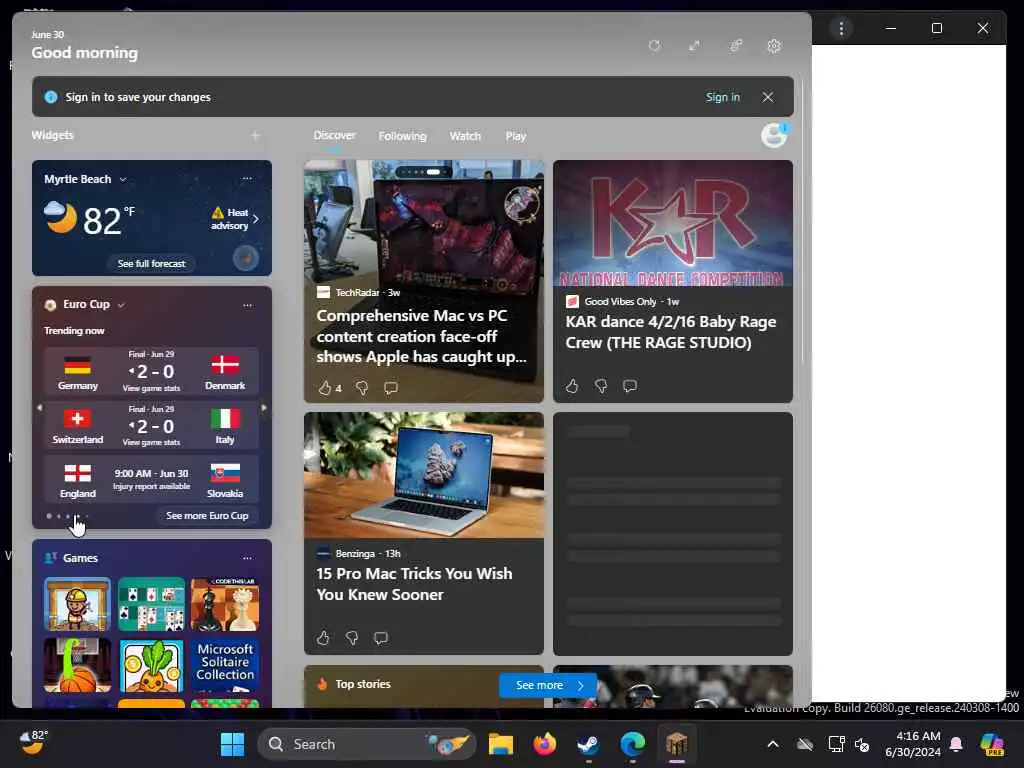Open the turnip farm game thumbnail
The image size is (1024, 768).
click(152, 665)
